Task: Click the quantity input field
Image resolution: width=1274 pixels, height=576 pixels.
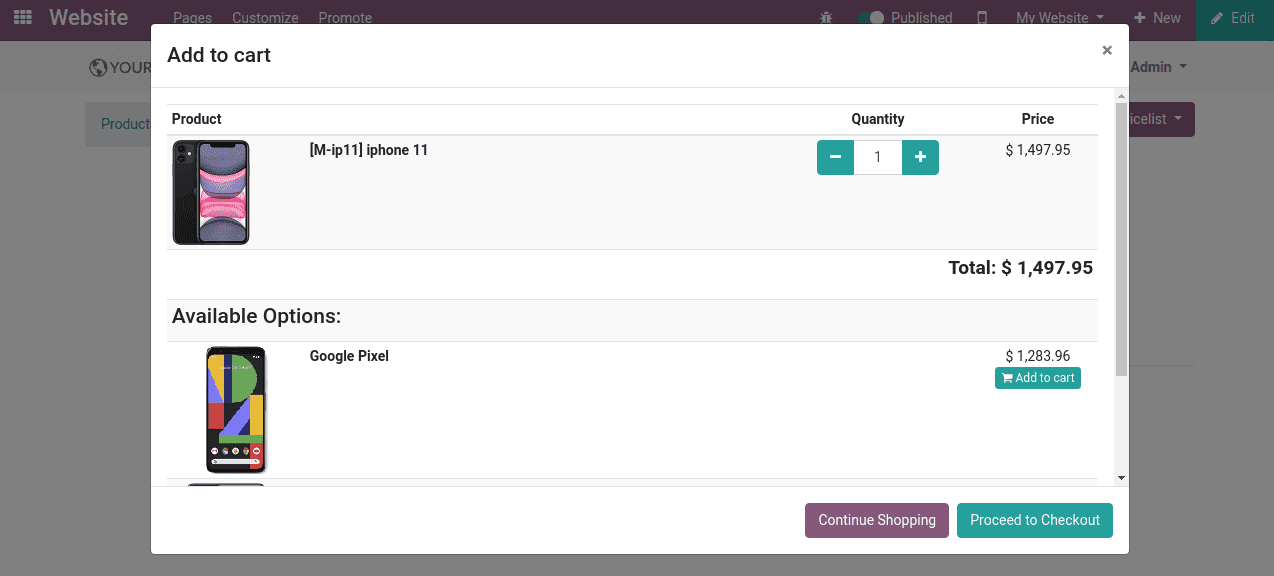Action: [878, 157]
